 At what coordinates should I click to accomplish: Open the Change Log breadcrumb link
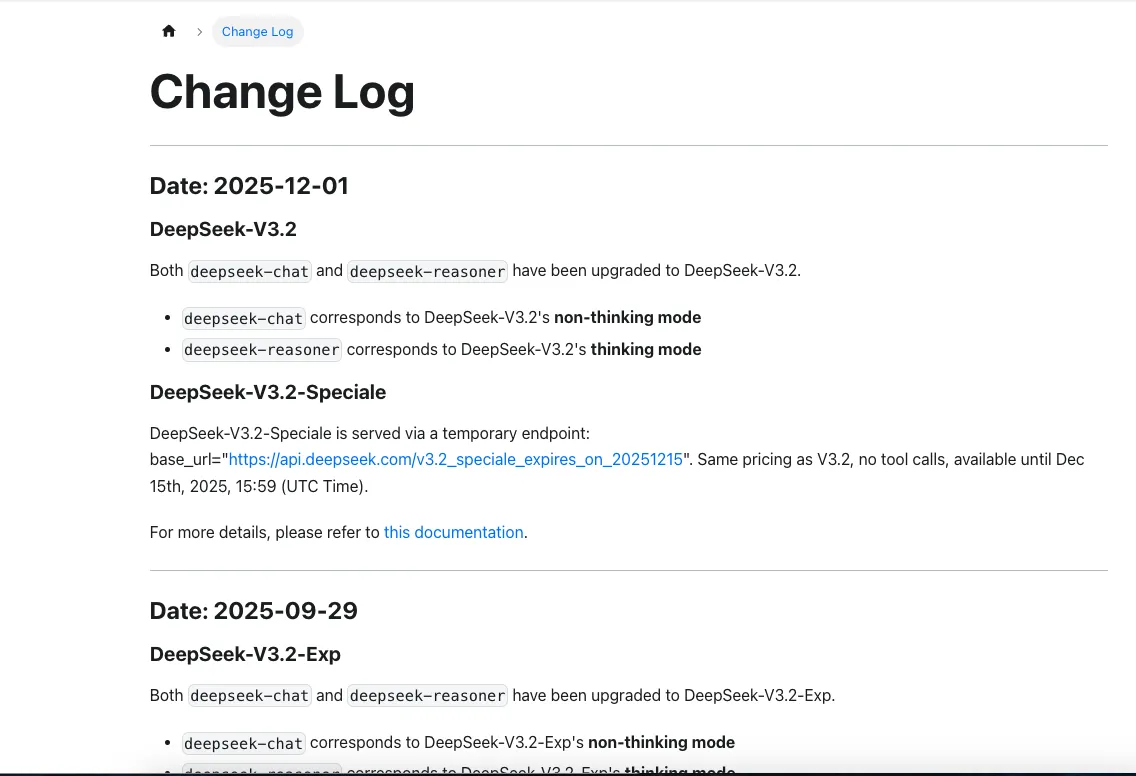[x=257, y=32]
